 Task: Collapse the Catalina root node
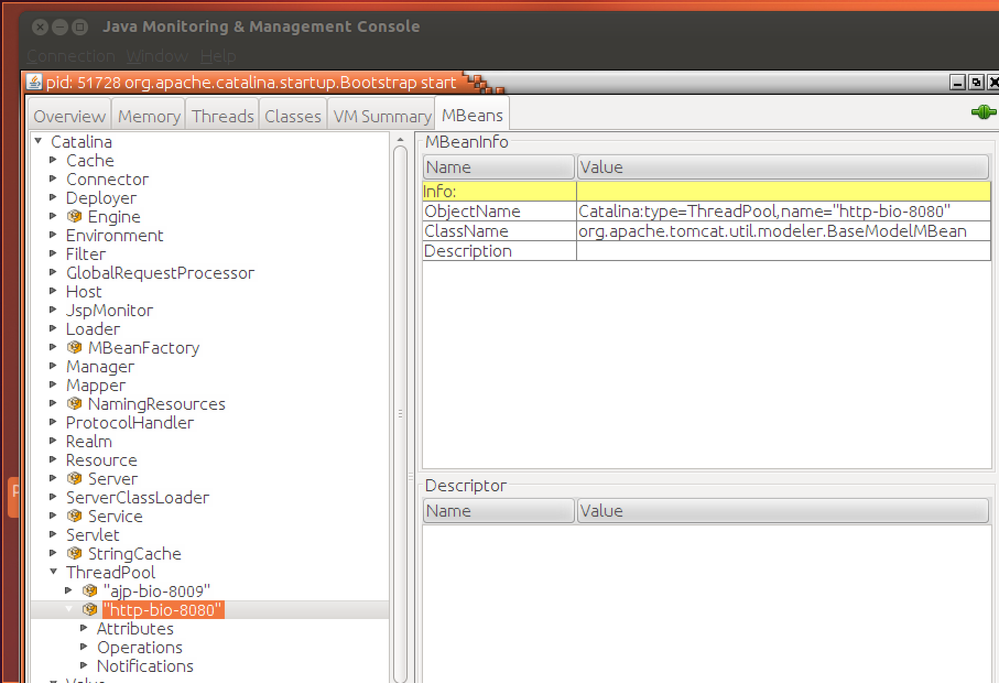click(38, 142)
